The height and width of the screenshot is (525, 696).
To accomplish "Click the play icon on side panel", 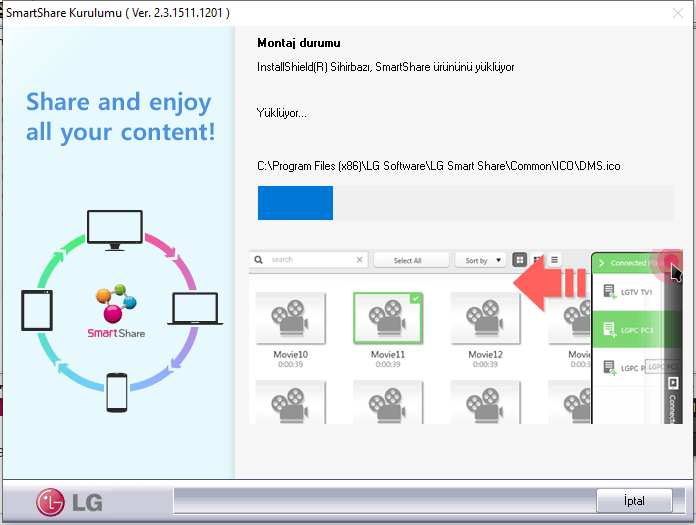I will point(673,383).
